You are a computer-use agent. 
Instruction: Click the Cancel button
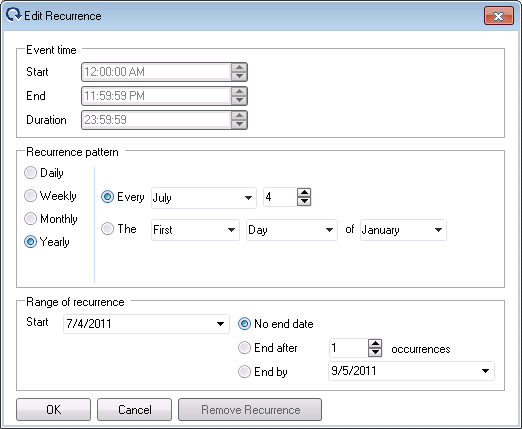click(134, 409)
